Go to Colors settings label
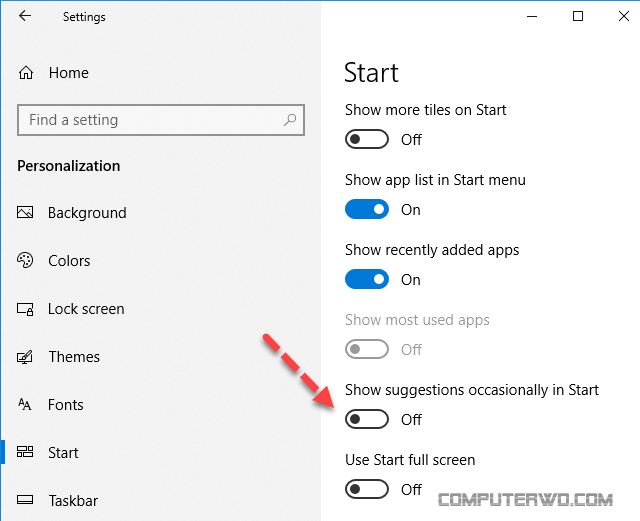Viewport: 640px width, 521px height. [69, 261]
